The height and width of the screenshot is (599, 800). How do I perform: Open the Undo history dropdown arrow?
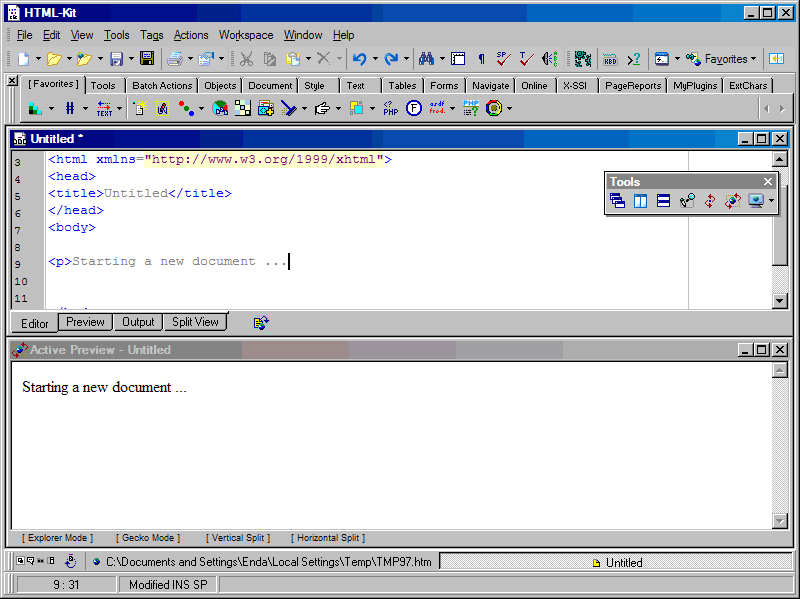coord(375,59)
